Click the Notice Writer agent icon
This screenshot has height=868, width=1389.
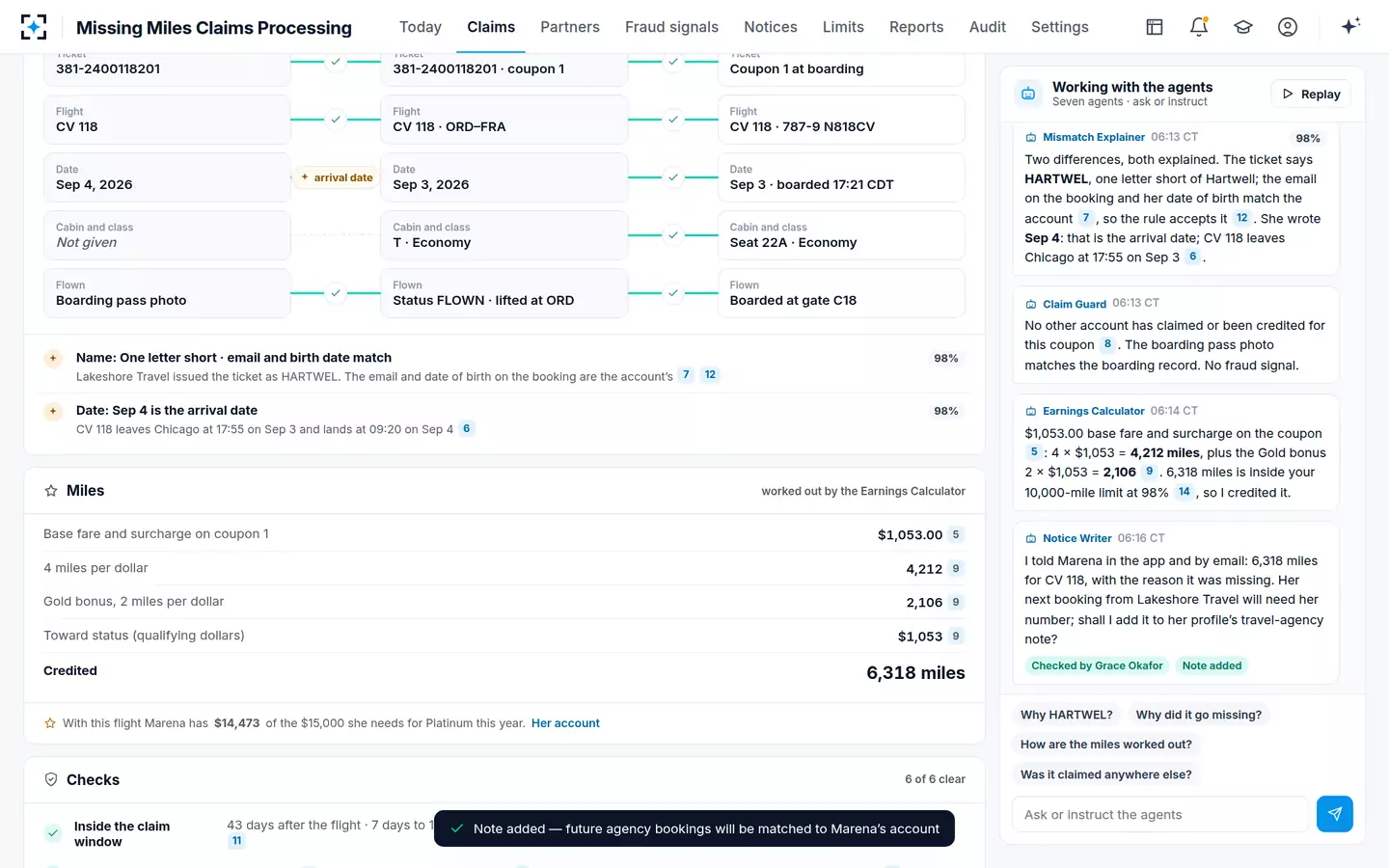(1030, 538)
